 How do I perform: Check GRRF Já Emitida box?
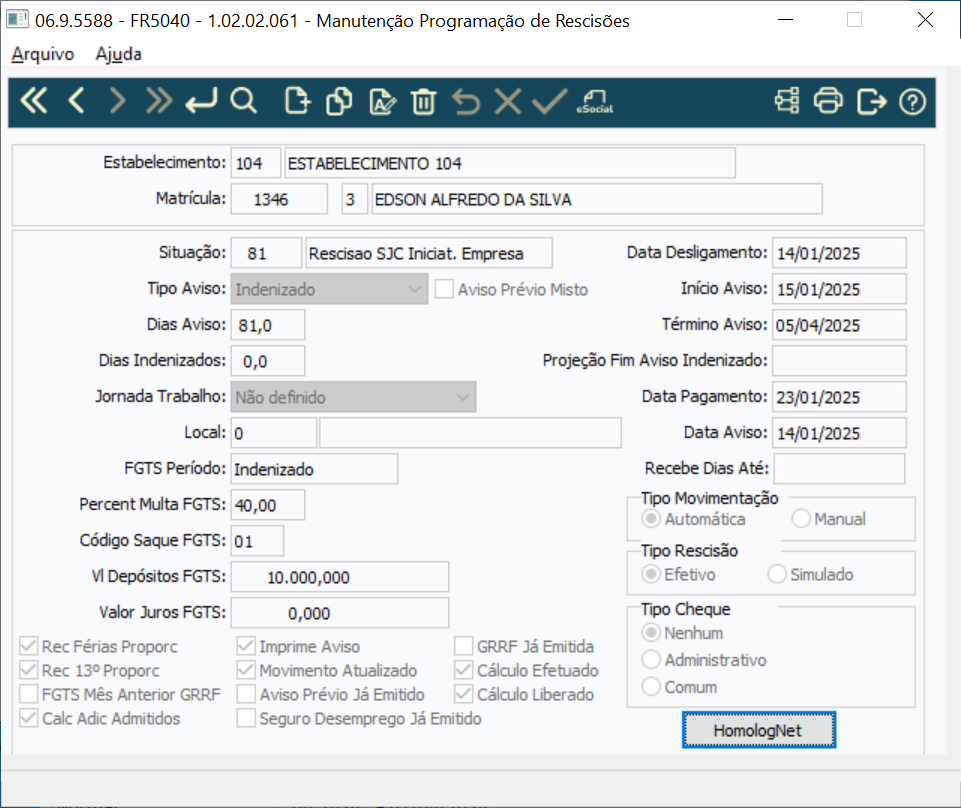coord(463,646)
